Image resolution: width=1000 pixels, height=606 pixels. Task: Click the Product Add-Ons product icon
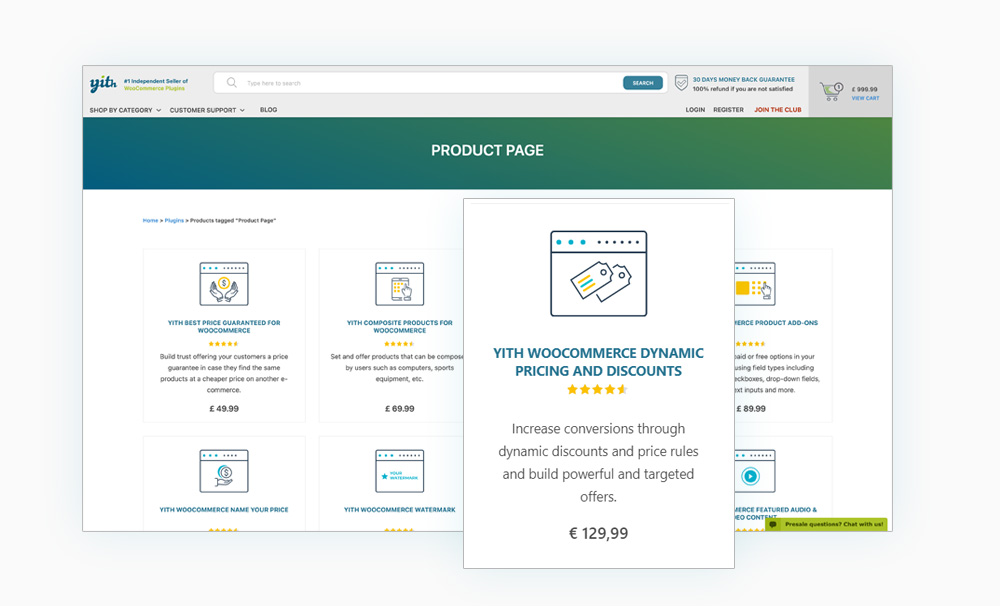pos(755,284)
